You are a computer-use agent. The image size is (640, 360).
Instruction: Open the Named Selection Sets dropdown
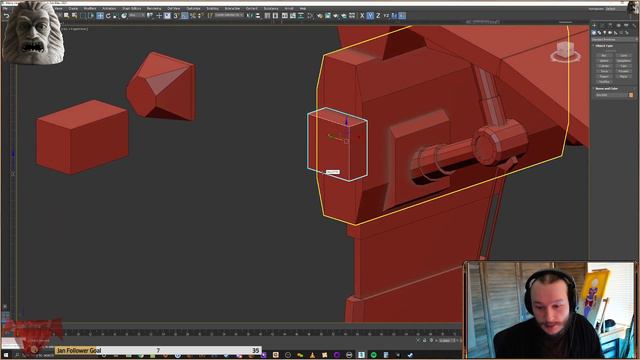tap(229, 15)
